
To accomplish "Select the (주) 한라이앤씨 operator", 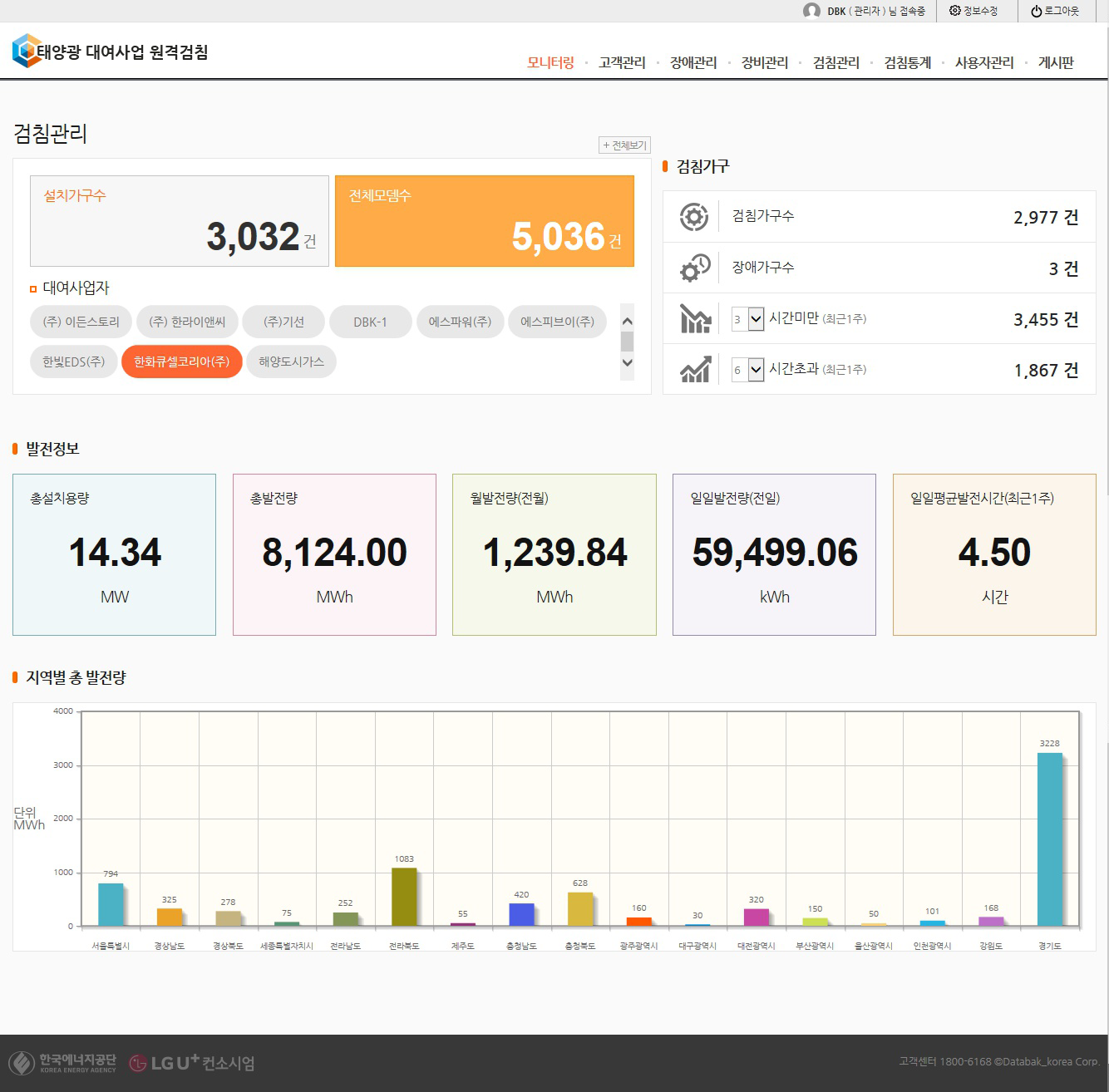I will click(x=187, y=322).
